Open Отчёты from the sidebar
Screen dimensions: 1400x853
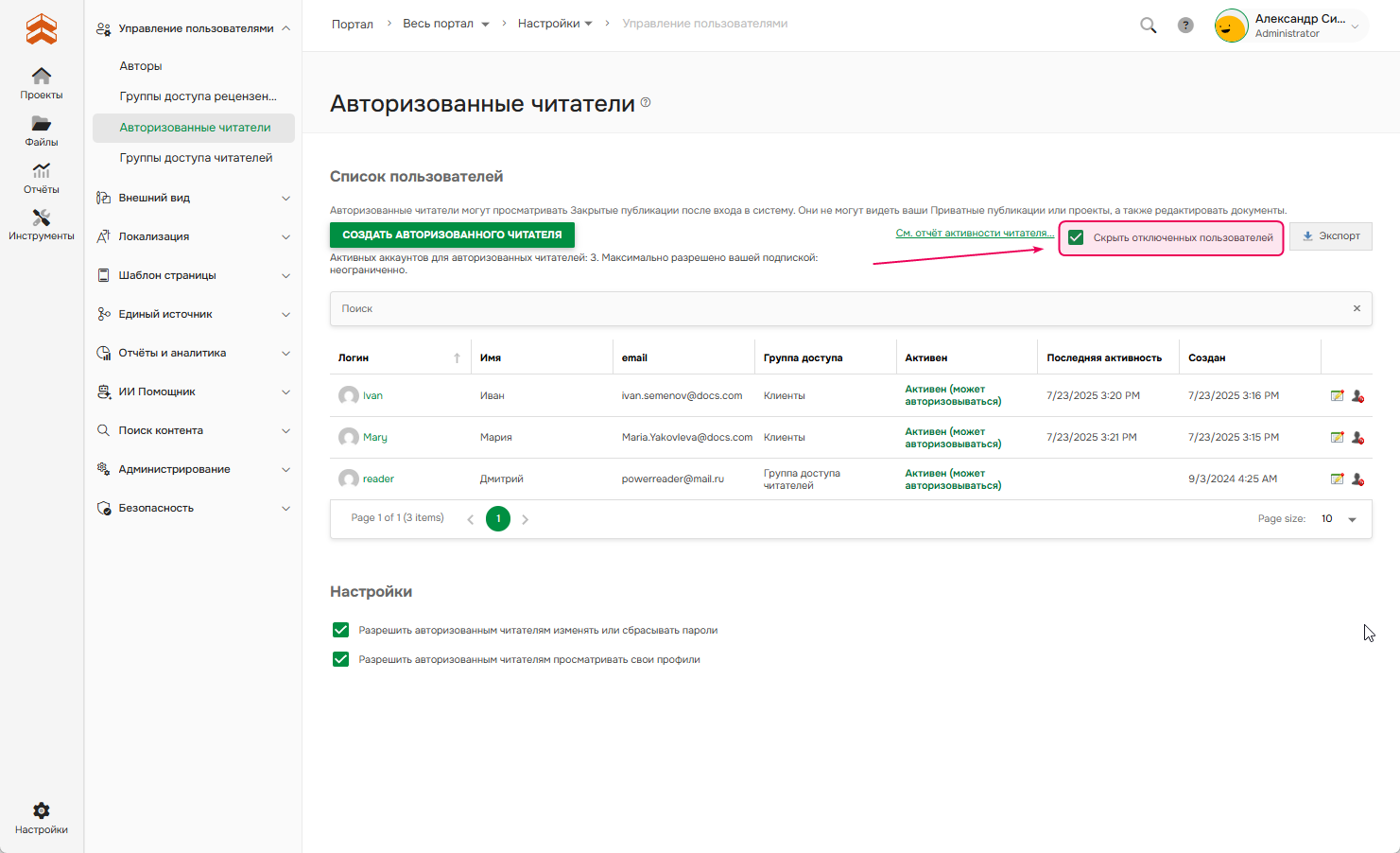(x=41, y=178)
